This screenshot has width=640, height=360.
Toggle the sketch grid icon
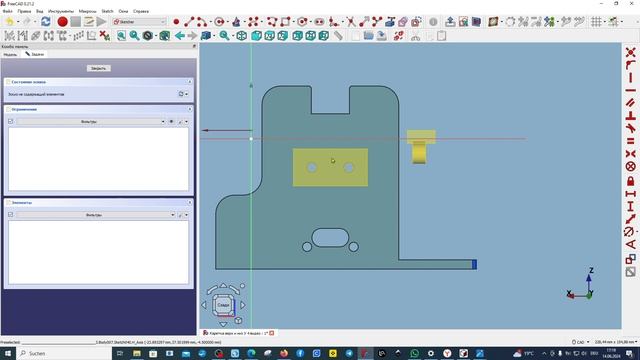(596, 22)
